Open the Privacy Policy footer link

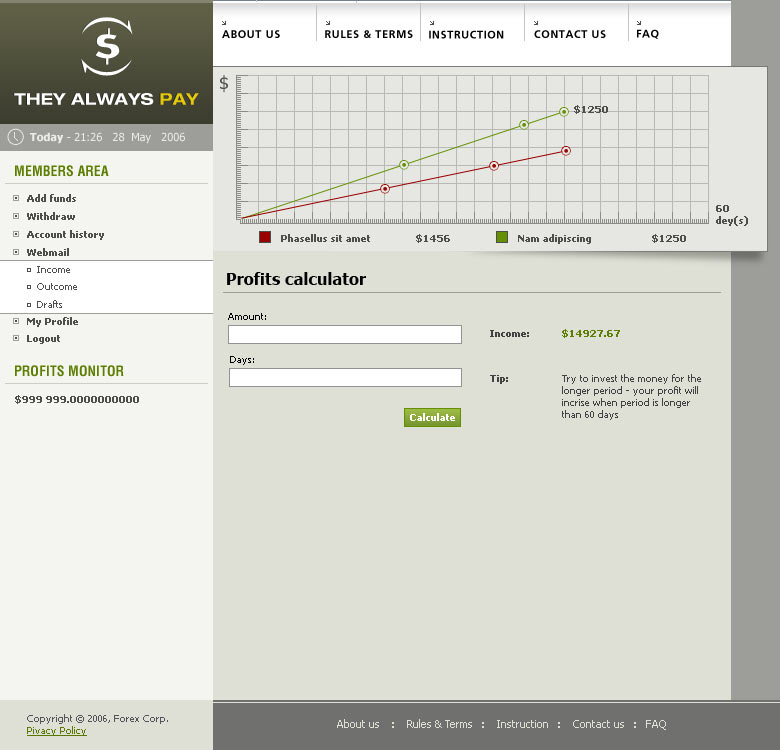coord(56,731)
